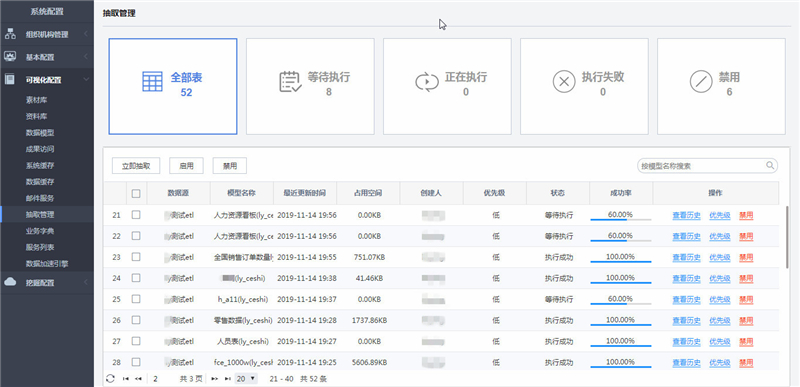This screenshot has width=800, height=387.
Task: Click the 禁用 circled slash icon
Action: tap(701, 82)
